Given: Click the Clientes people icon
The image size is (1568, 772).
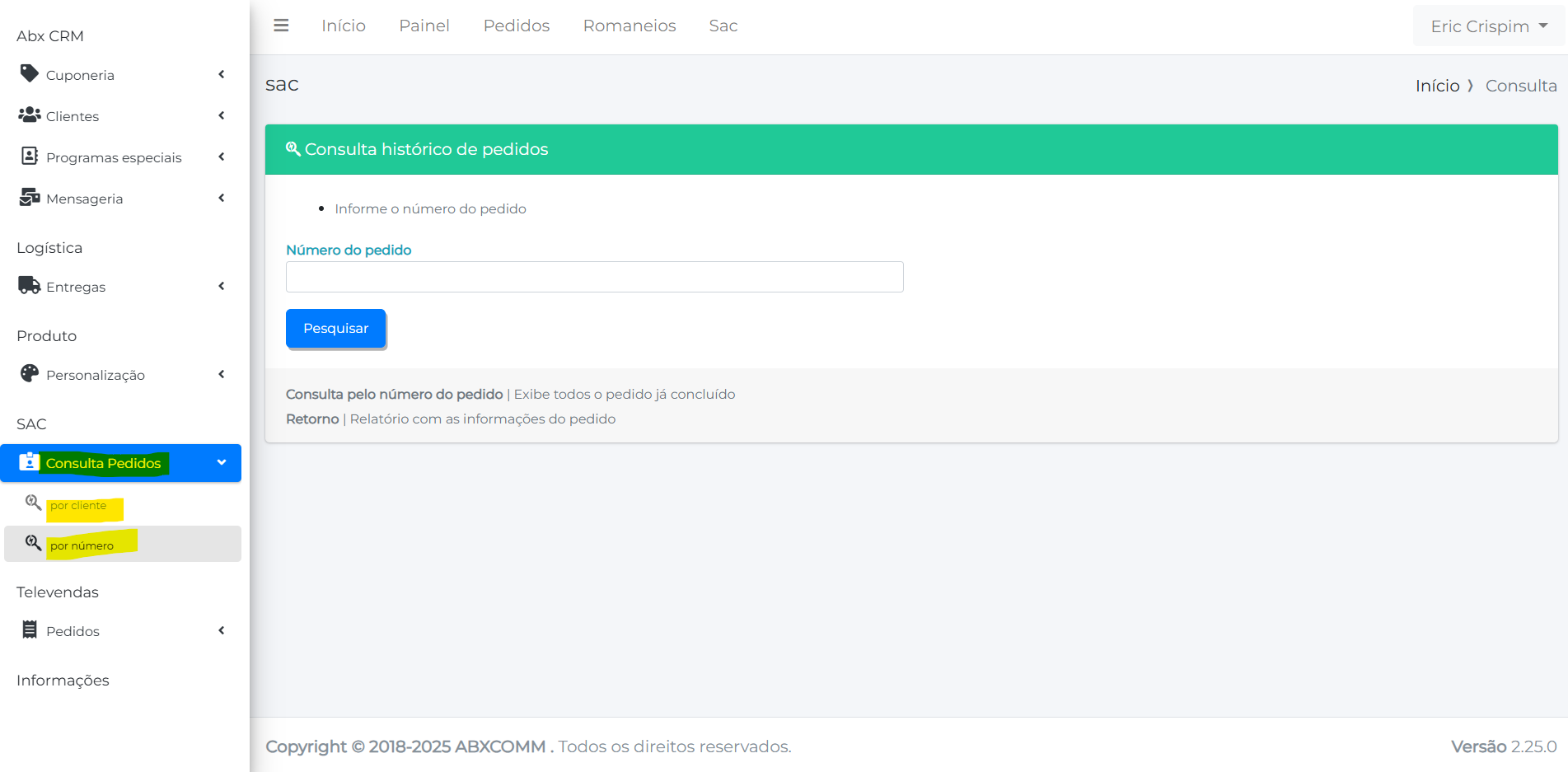Looking at the screenshot, I should pyautogui.click(x=30, y=115).
